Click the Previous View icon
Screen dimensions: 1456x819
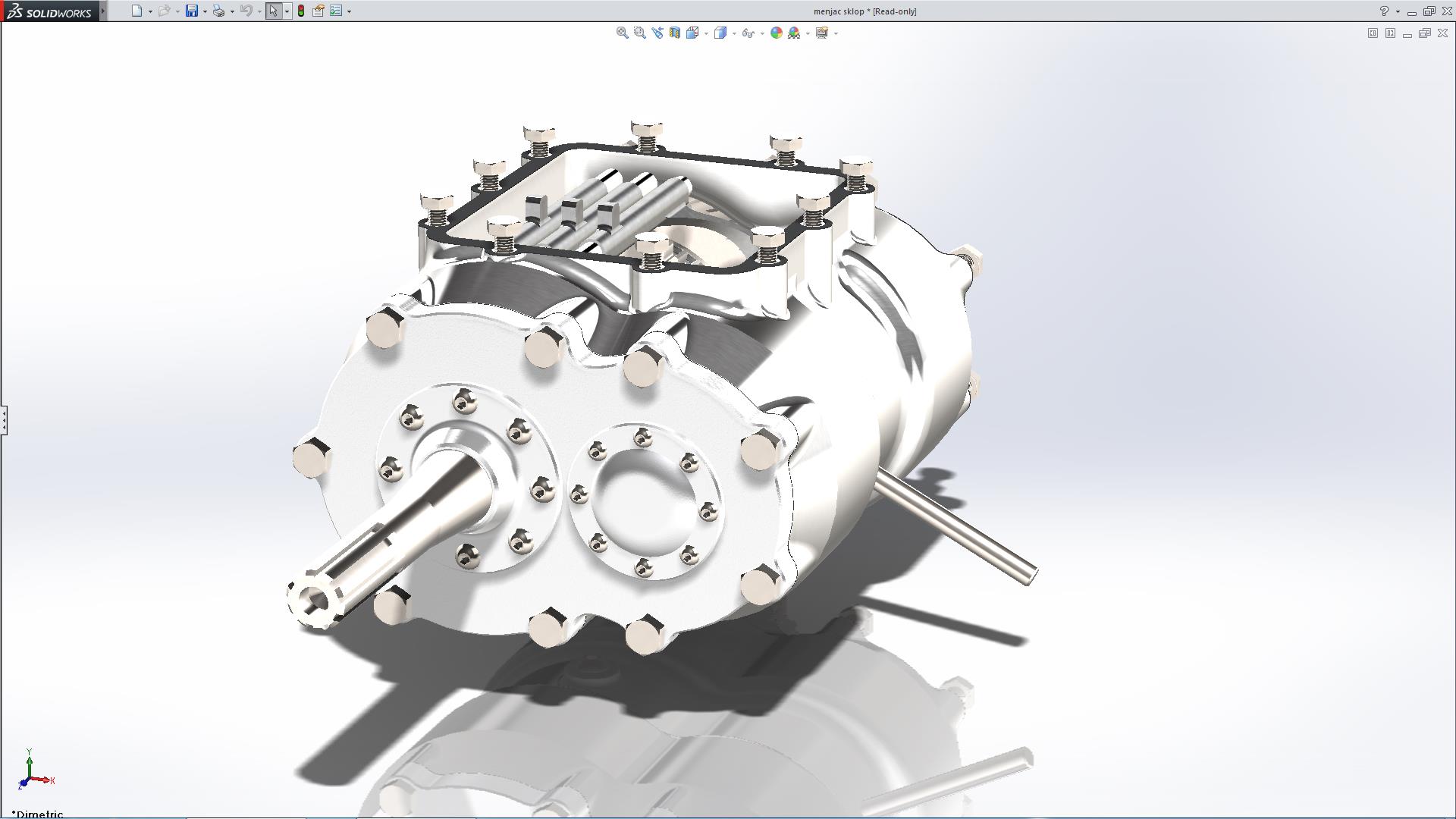(657, 33)
